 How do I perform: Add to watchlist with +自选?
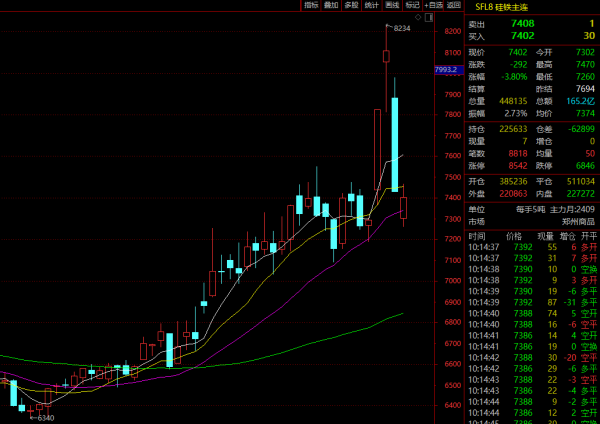pos(433,5)
